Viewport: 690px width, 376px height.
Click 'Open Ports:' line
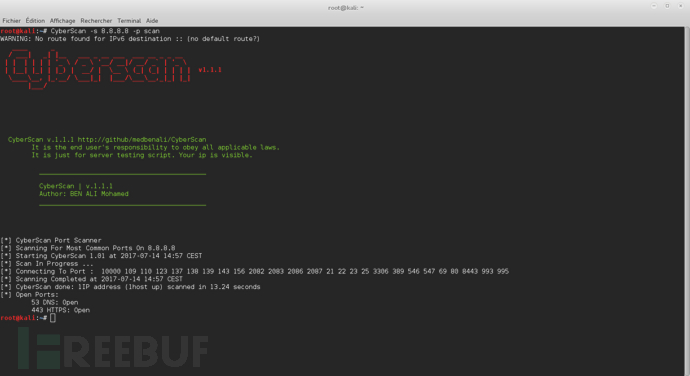click(x=29, y=295)
